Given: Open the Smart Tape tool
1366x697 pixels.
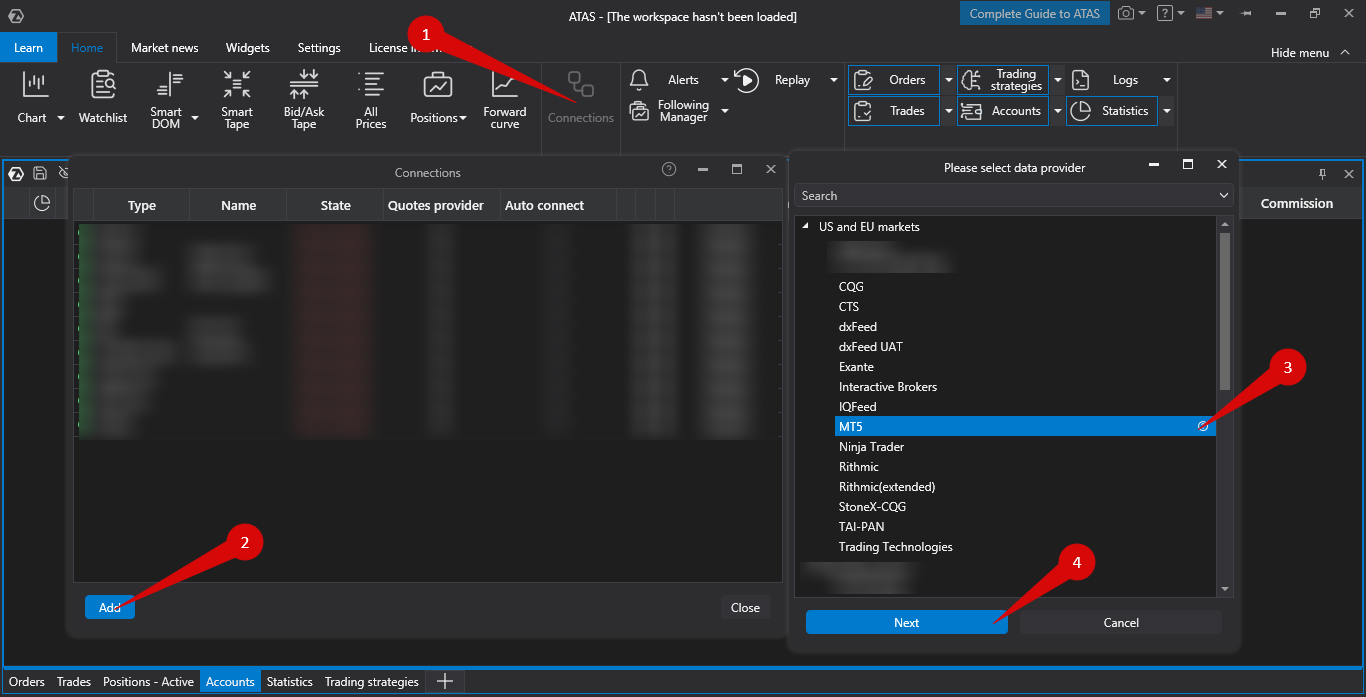Looking at the screenshot, I should tap(237, 99).
